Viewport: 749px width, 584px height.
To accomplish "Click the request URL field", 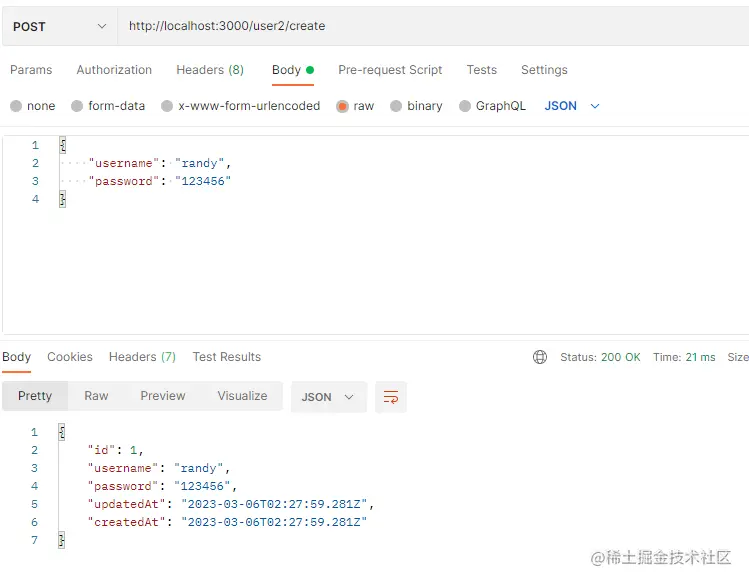I will 433,26.
